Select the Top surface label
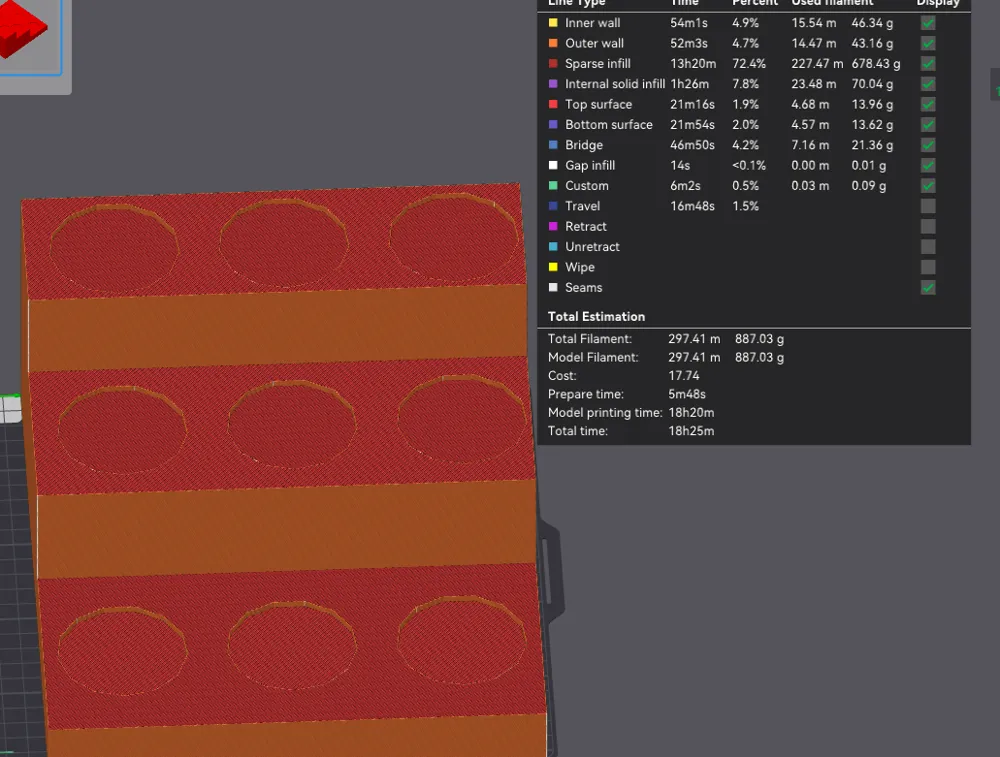 click(598, 105)
